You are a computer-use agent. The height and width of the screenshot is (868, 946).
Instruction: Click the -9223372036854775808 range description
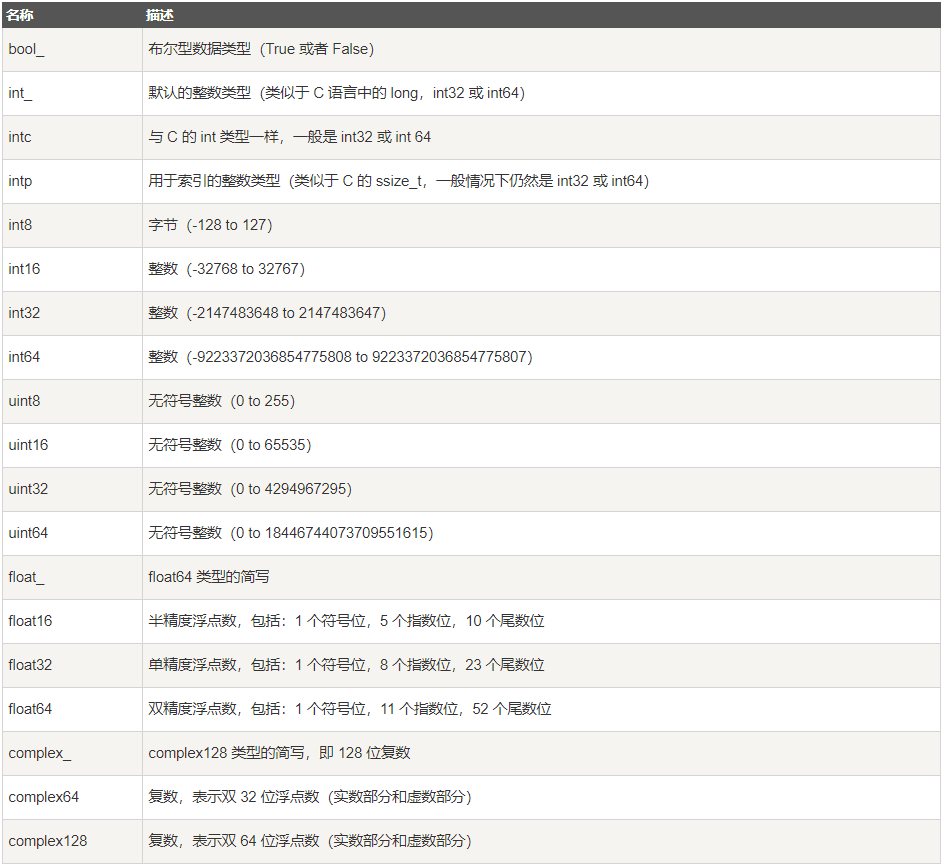340,358
